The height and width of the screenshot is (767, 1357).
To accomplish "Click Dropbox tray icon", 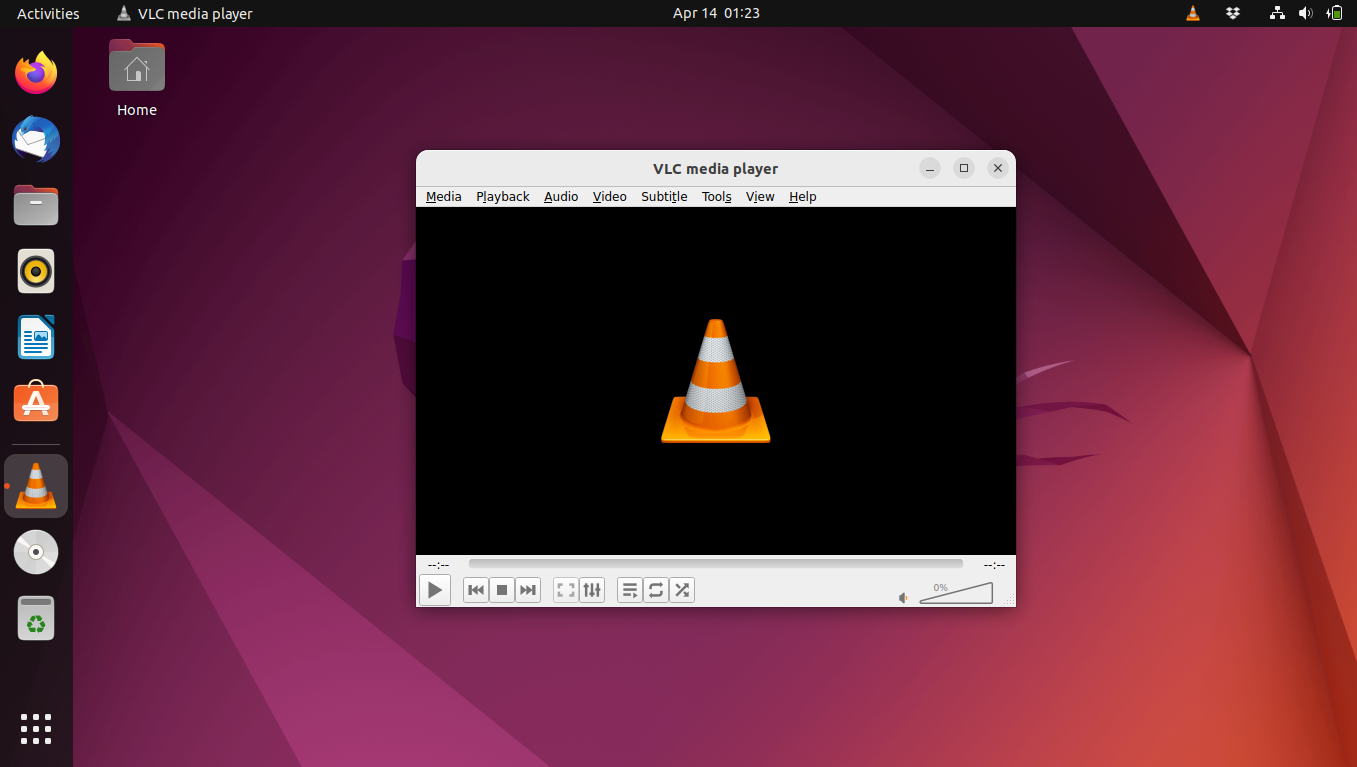I will (1233, 14).
